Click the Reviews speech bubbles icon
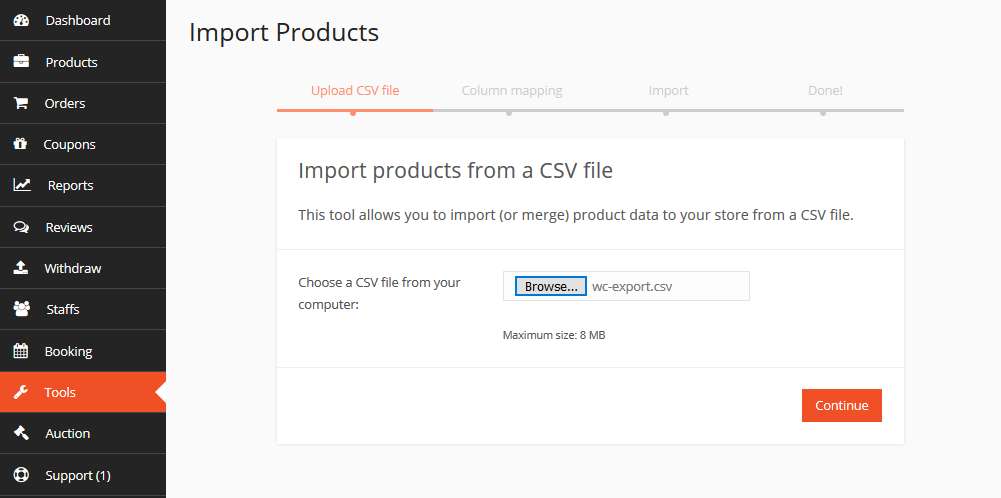This screenshot has height=498, width=1001. tap(21, 227)
